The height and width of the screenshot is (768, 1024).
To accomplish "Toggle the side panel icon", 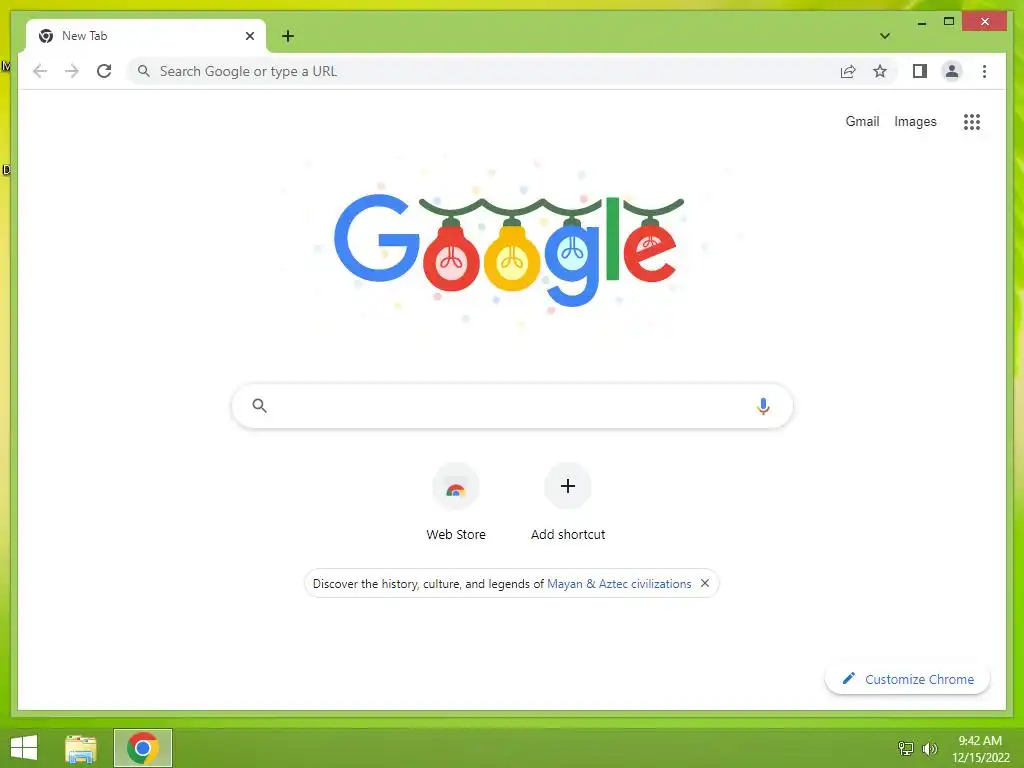I will [920, 71].
